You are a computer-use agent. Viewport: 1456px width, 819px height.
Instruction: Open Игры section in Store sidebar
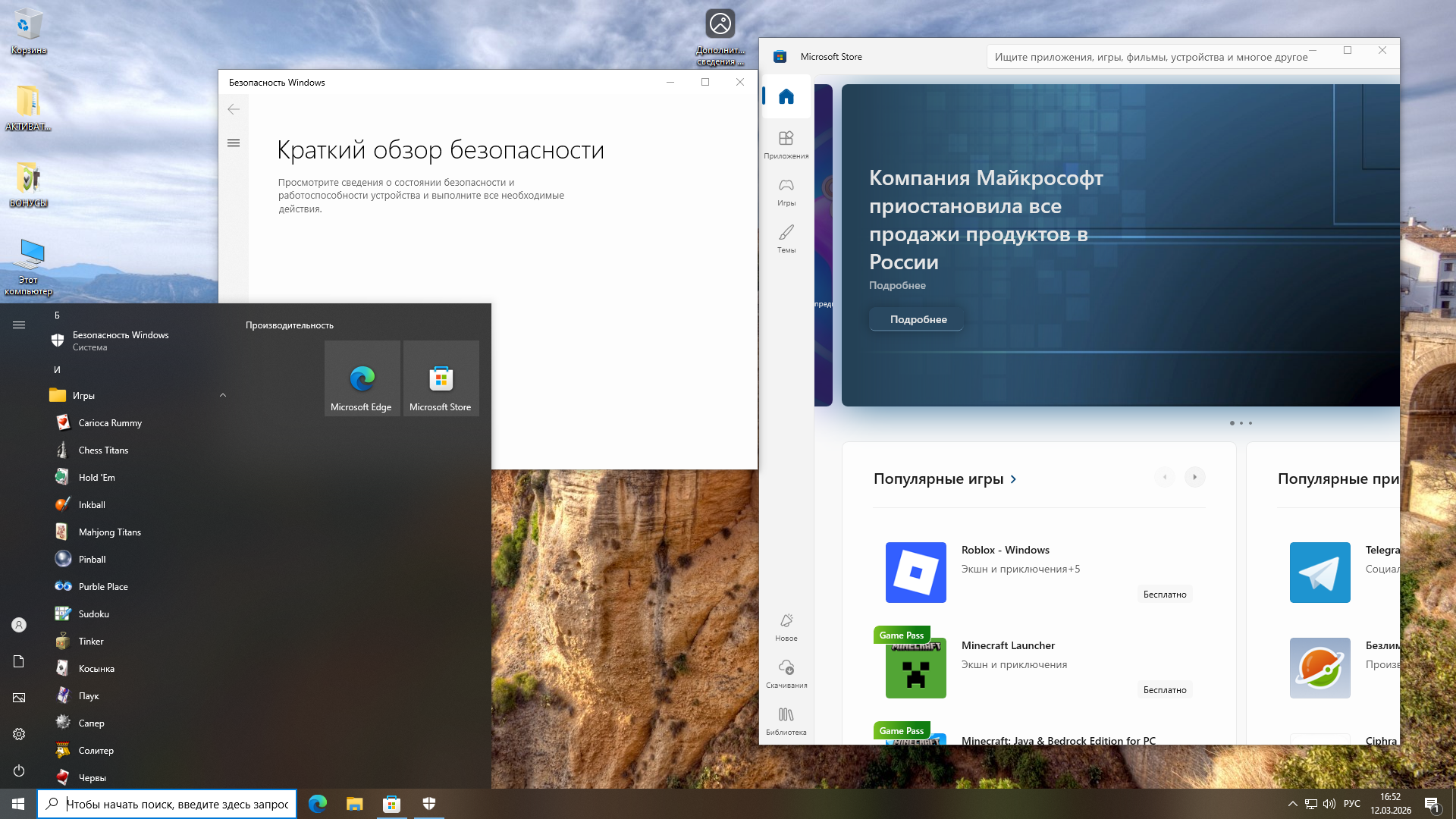pos(786,191)
